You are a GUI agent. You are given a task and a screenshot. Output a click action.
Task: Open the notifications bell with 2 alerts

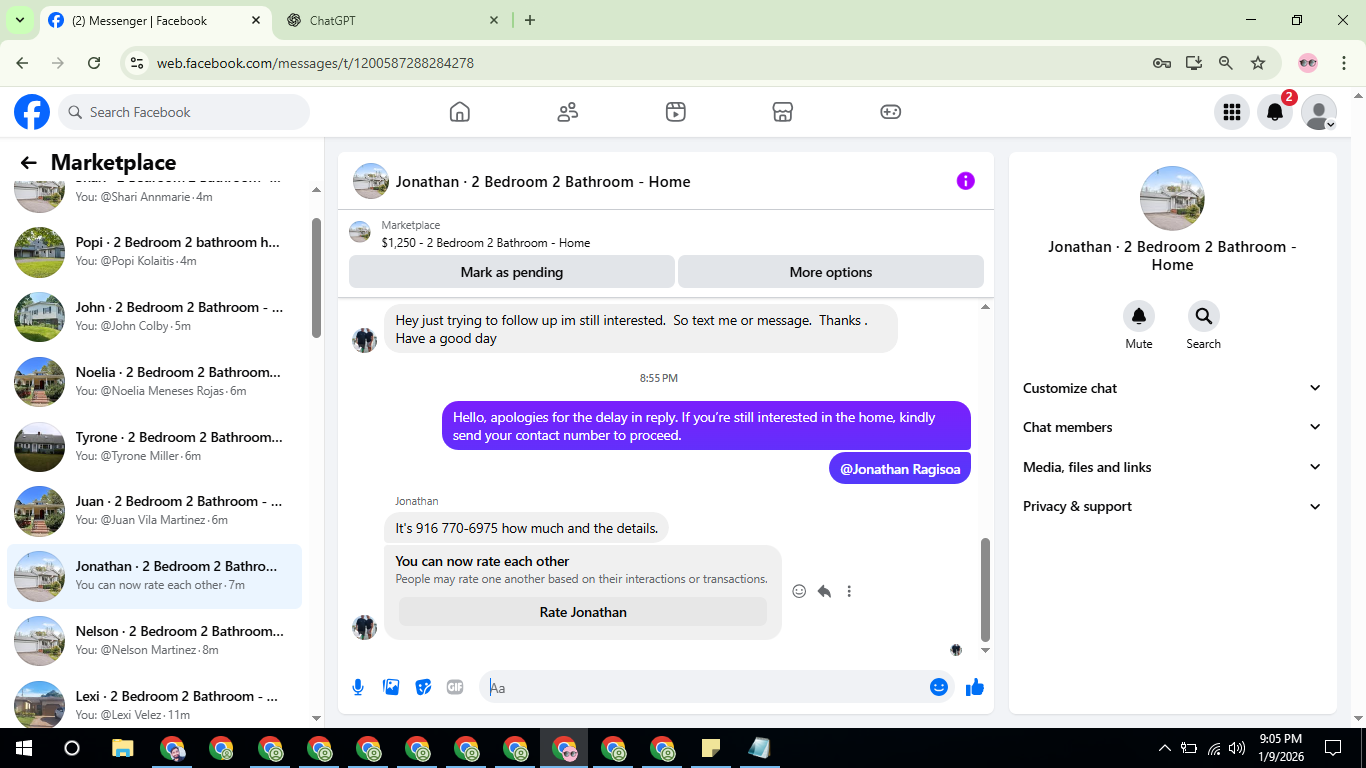(x=1275, y=112)
